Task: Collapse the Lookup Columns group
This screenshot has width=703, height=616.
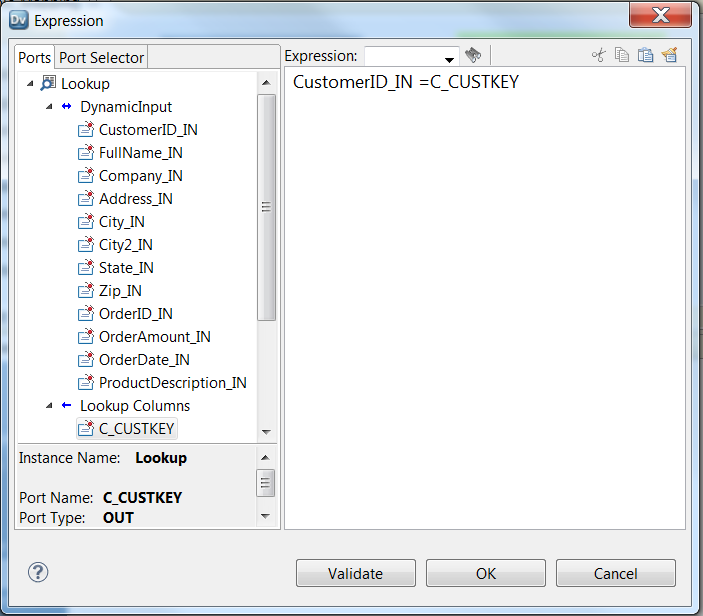Action: (x=49, y=406)
